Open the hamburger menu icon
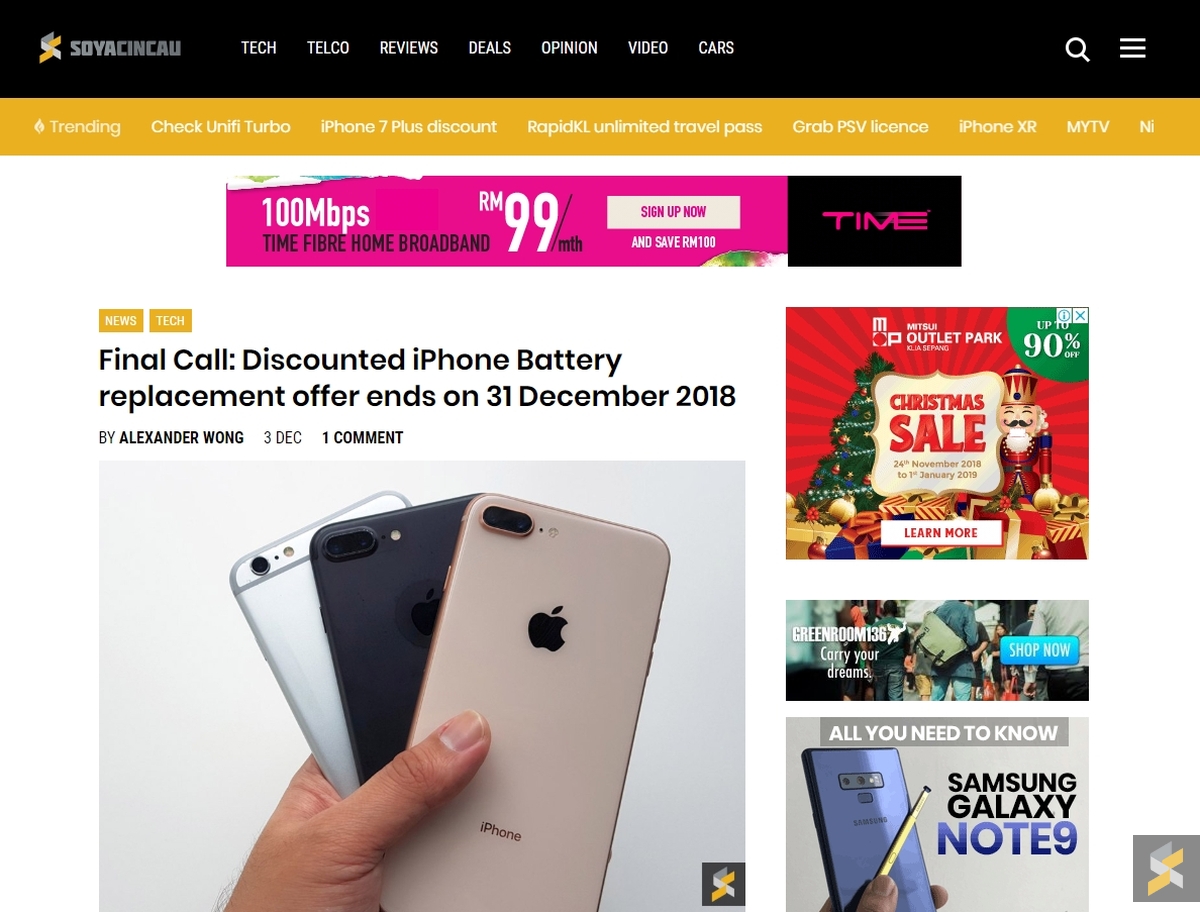This screenshot has width=1200, height=912. 1132,48
